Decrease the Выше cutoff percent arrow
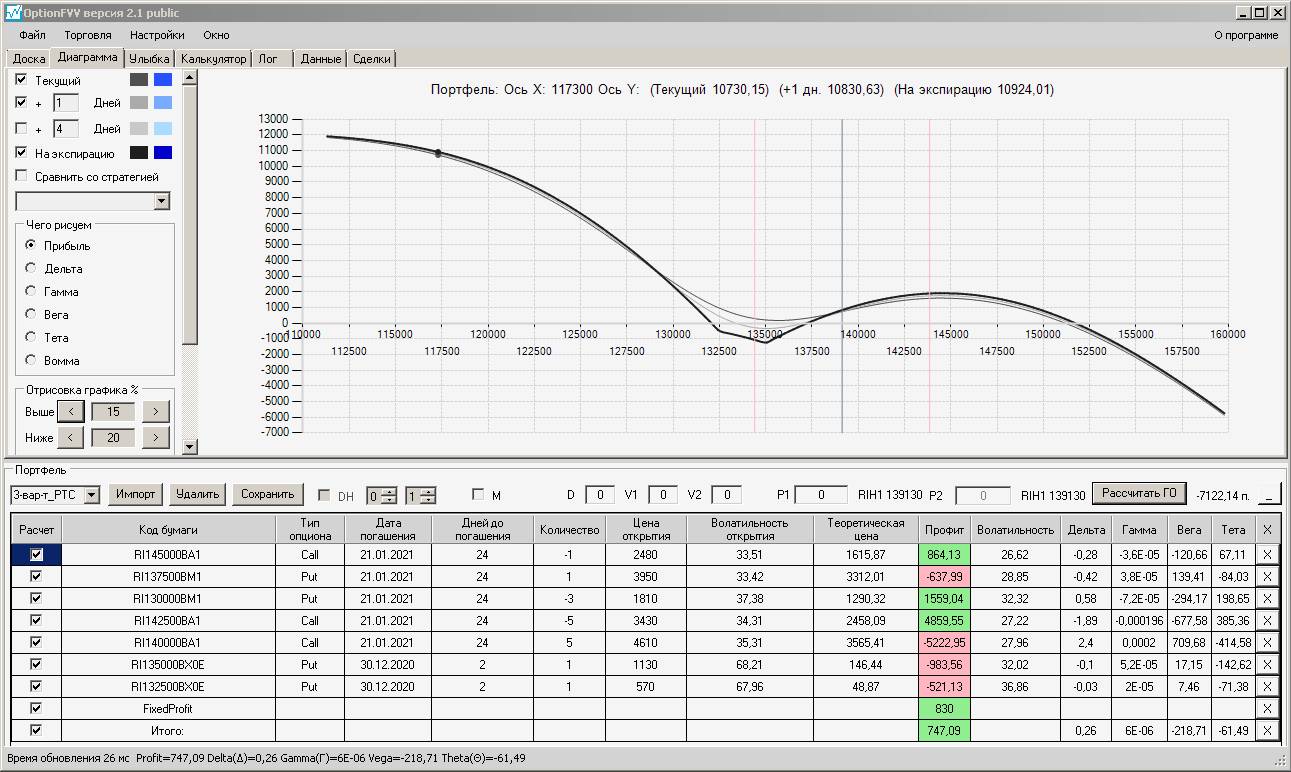Screen dimensions: 1291x772 point(71,411)
